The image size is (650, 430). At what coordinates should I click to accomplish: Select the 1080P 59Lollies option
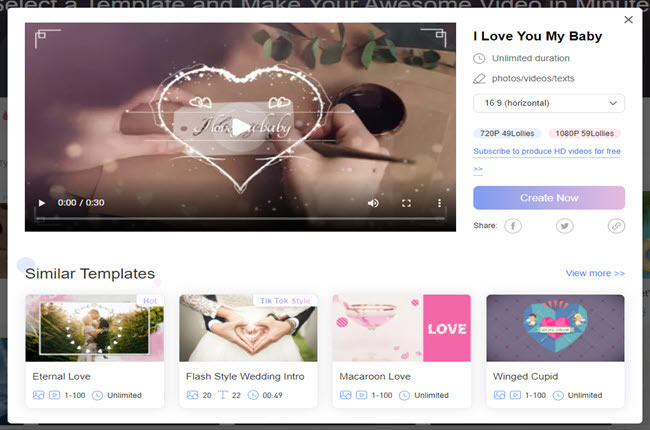tap(585, 133)
